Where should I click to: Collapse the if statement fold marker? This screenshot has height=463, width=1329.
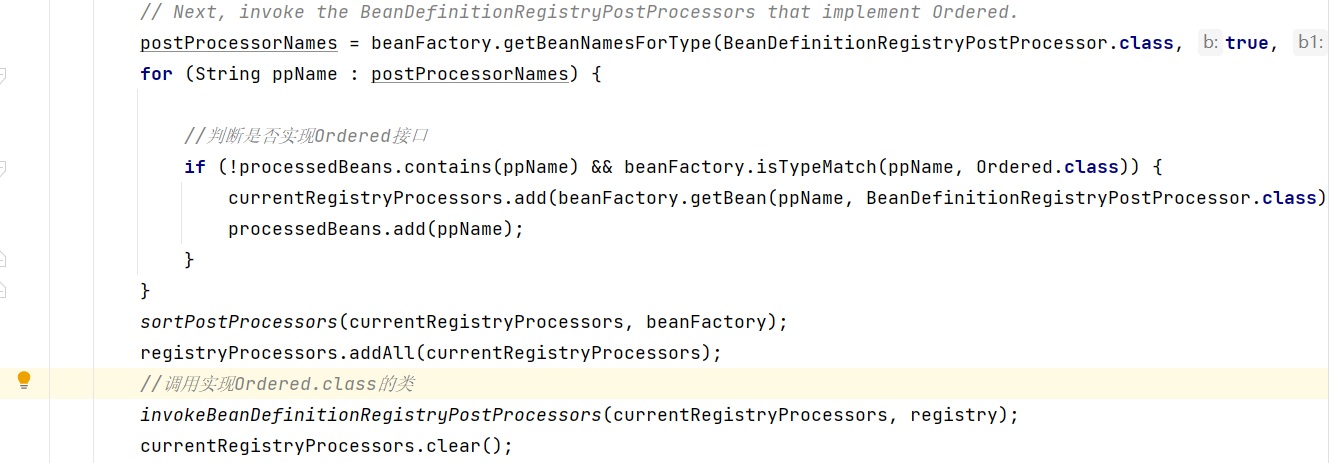click(3, 167)
